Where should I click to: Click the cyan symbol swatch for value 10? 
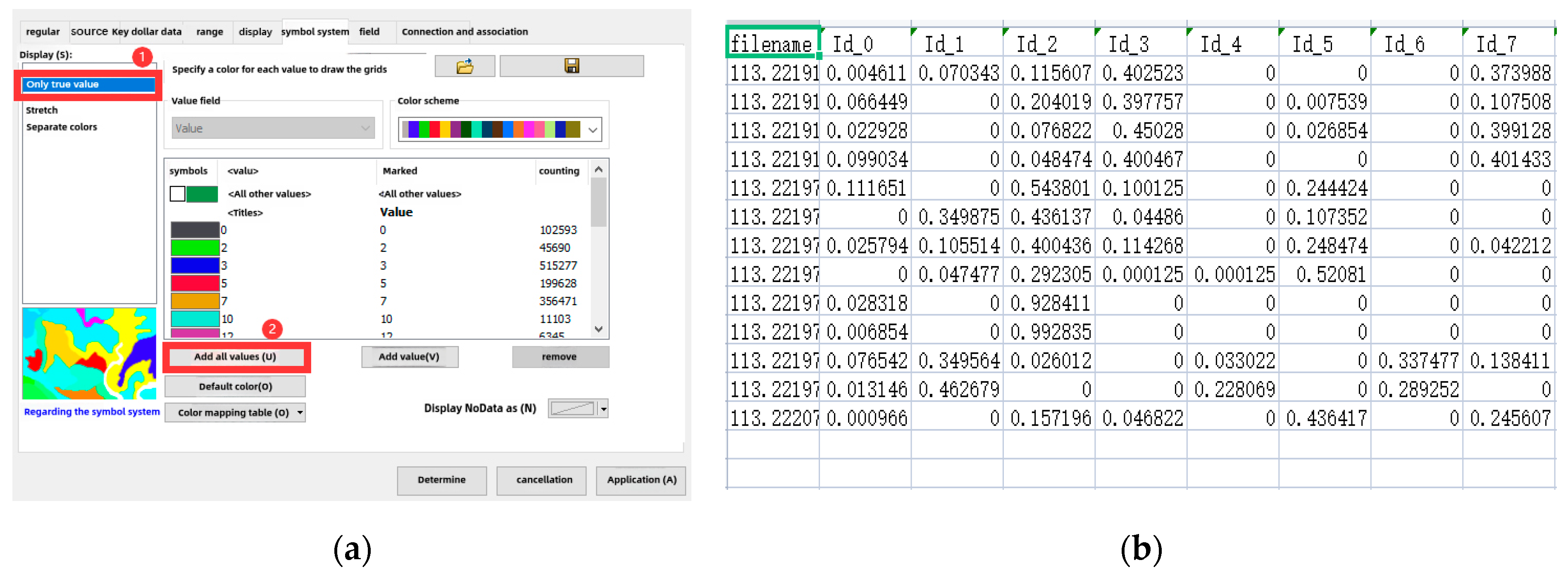coord(195,318)
